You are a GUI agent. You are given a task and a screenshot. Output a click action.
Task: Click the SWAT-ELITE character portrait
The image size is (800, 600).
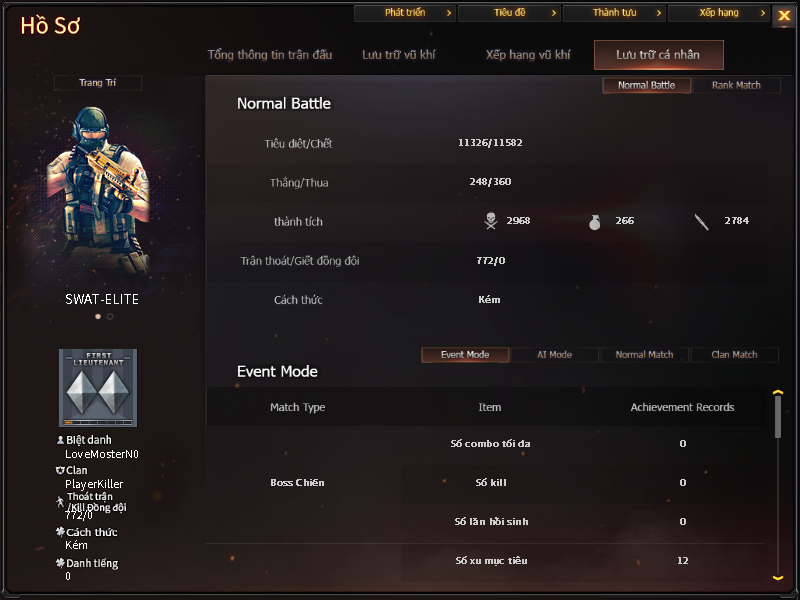pos(98,194)
